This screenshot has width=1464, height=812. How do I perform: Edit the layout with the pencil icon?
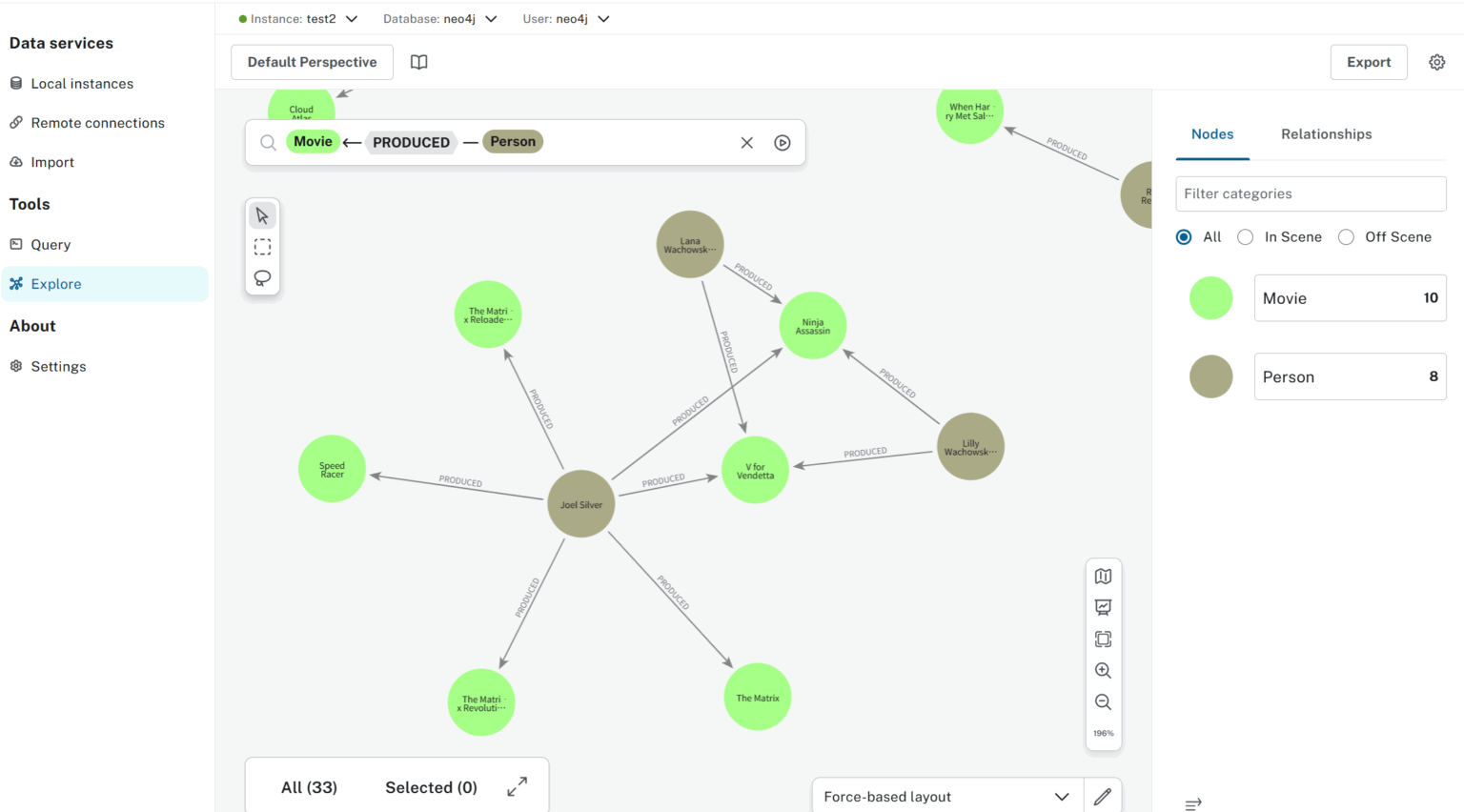pos(1103,796)
